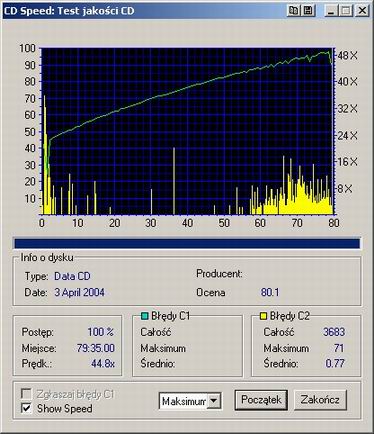Uncheck the Show Speed checkbox
374x434 pixels.
26,408
